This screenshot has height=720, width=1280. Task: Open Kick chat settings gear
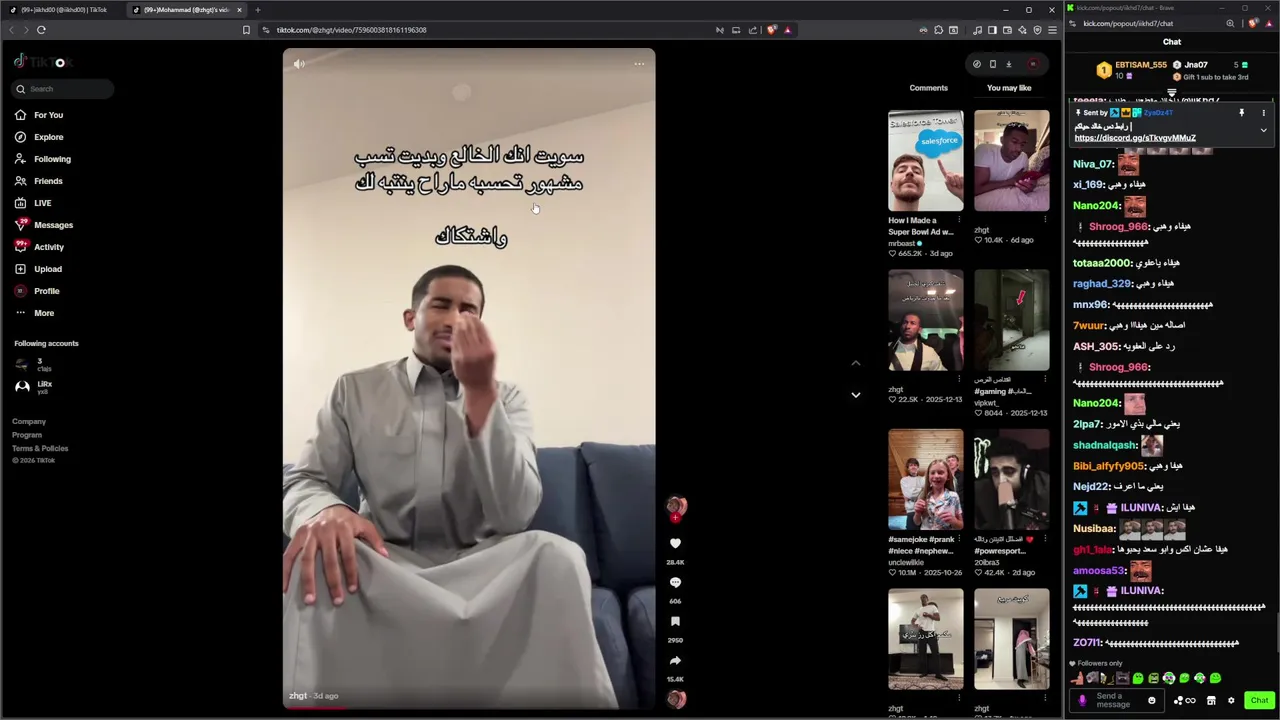pyautogui.click(x=1231, y=700)
